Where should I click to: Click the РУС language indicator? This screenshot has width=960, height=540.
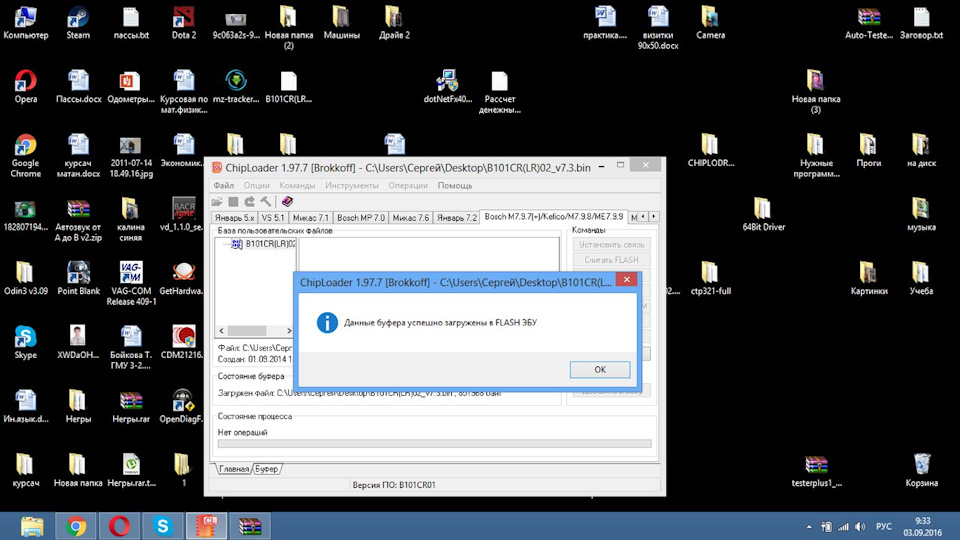(883, 527)
